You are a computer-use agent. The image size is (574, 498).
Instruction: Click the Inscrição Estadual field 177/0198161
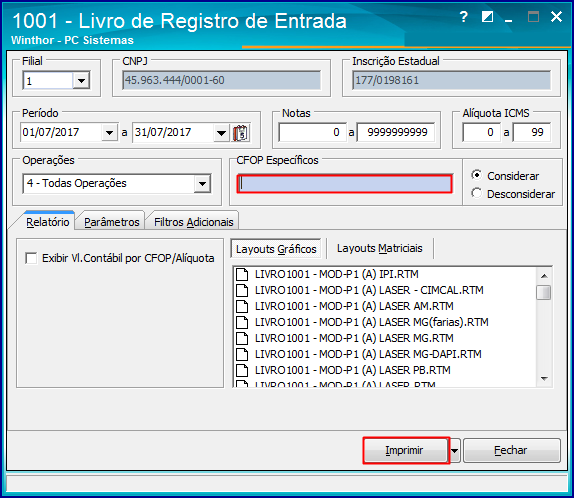click(x=452, y=80)
